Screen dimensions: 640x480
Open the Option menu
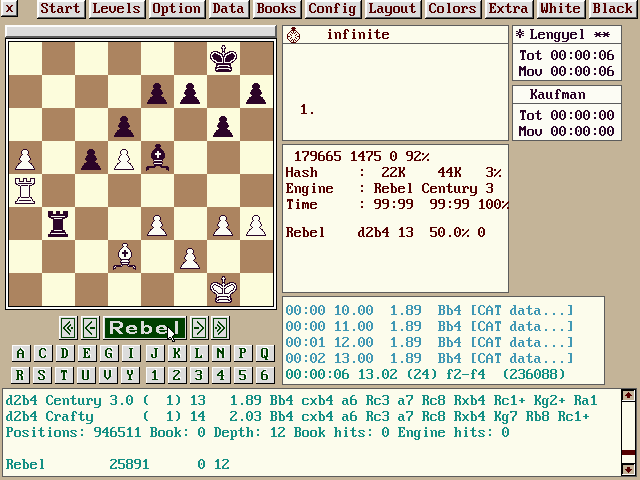point(176,9)
